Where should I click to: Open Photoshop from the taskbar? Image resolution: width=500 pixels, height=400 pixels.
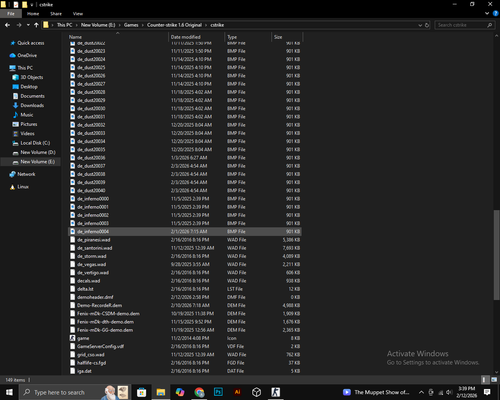click(218, 392)
